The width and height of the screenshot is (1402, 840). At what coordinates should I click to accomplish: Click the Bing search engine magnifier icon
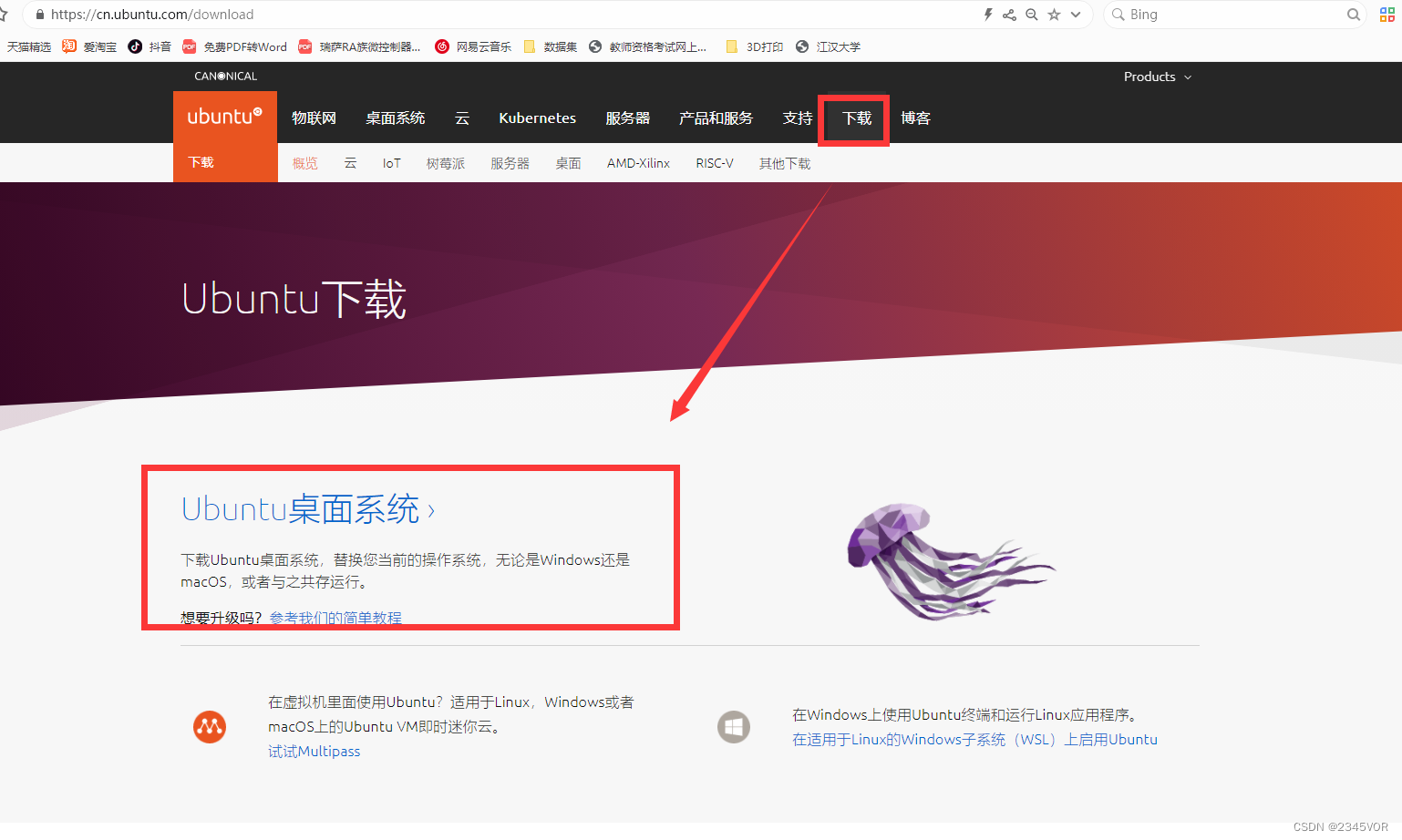(1118, 15)
